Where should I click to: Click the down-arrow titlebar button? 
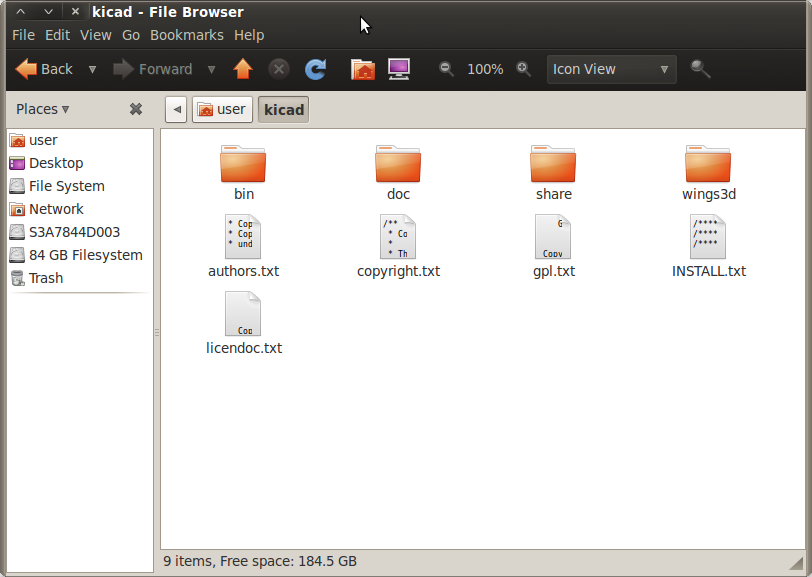point(48,11)
